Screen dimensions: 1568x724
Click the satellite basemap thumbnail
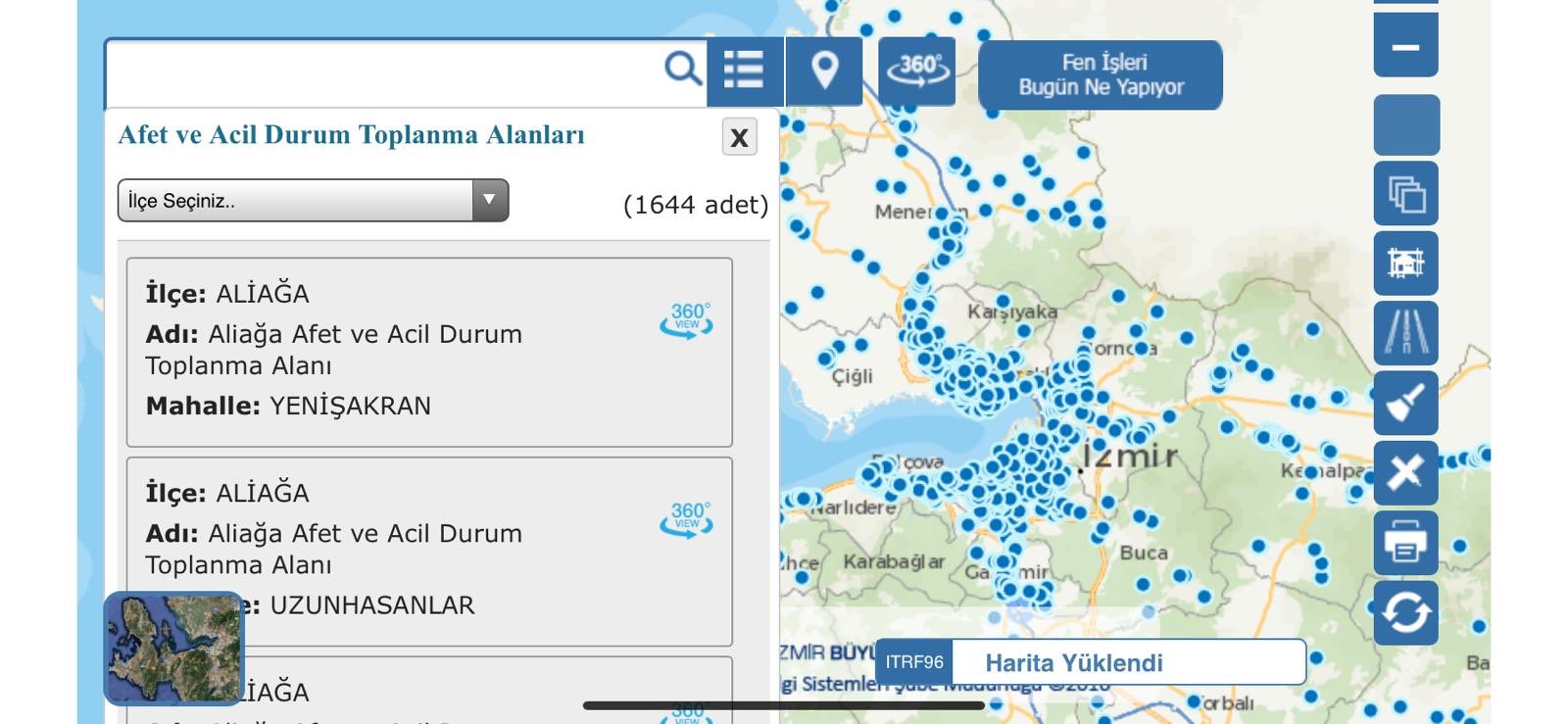click(173, 648)
